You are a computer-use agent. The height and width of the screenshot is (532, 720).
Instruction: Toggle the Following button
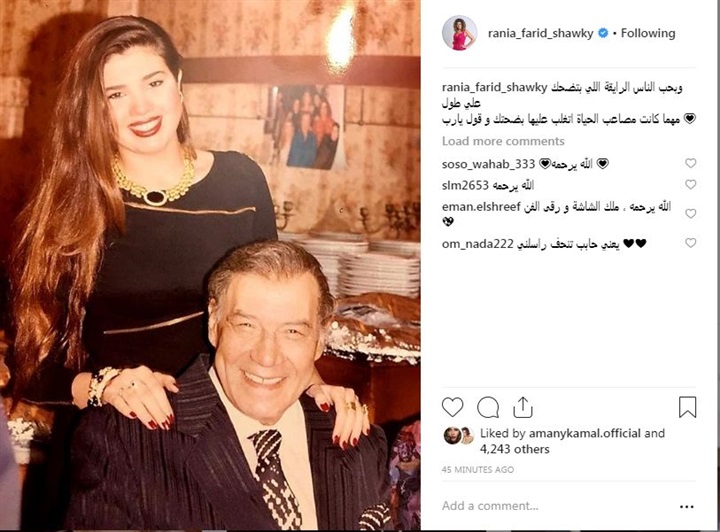[x=648, y=33]
